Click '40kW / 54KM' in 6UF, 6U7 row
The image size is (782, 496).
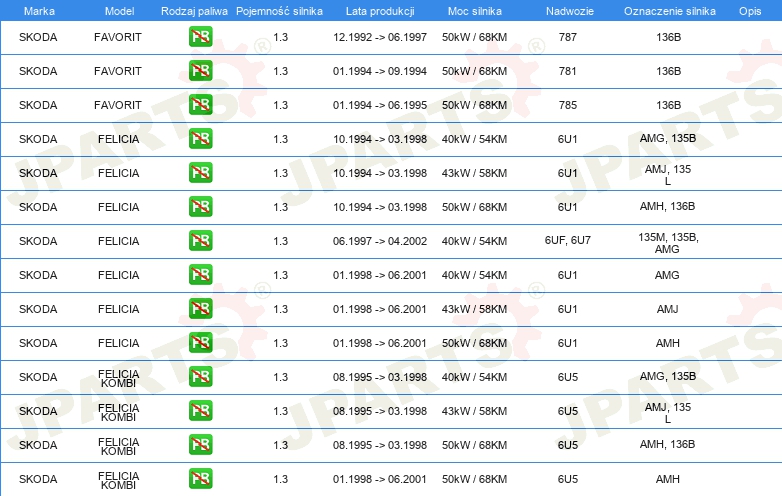(474, 241)
